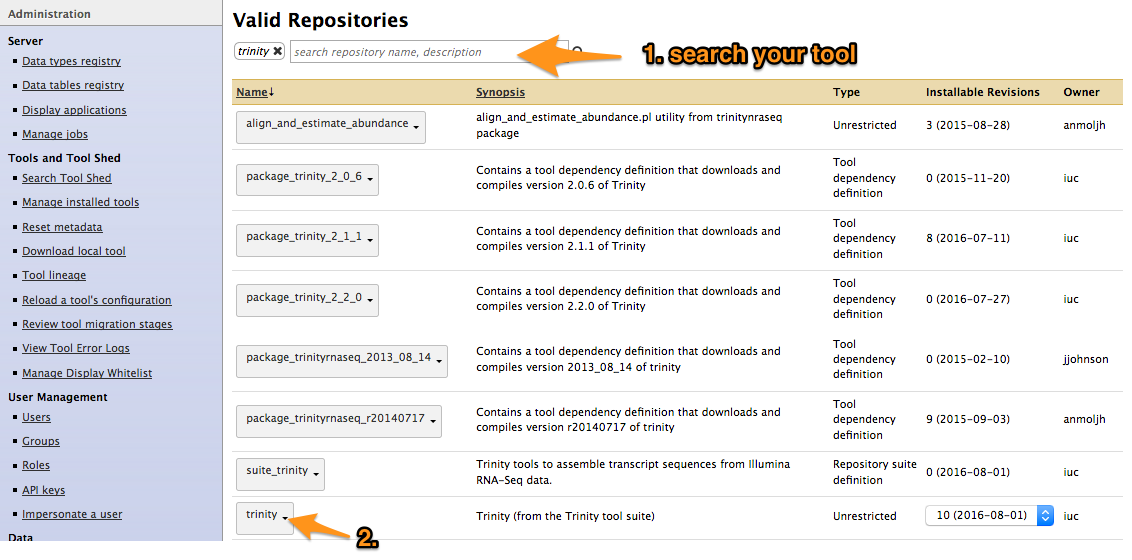Click revision text 8 (2016-07-11)
Viewport: 1132px width, 560px height.
tap(967, 238)
